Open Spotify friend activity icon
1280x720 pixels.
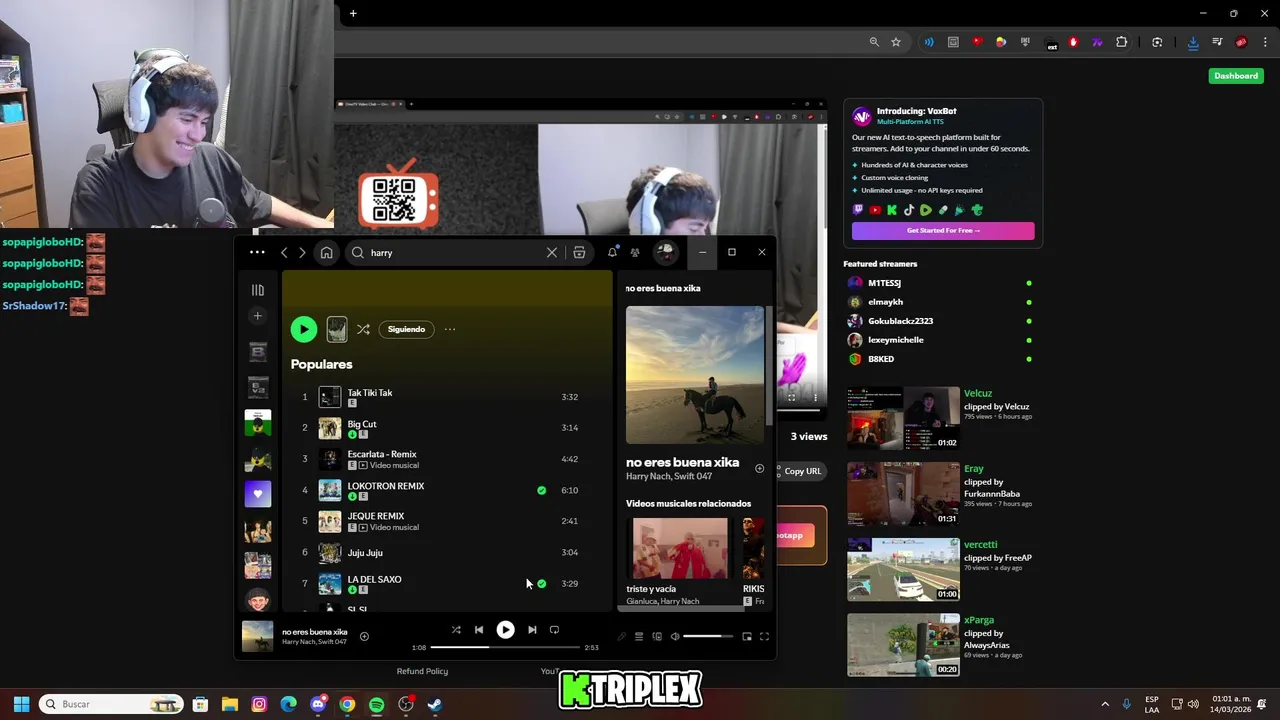635,252
